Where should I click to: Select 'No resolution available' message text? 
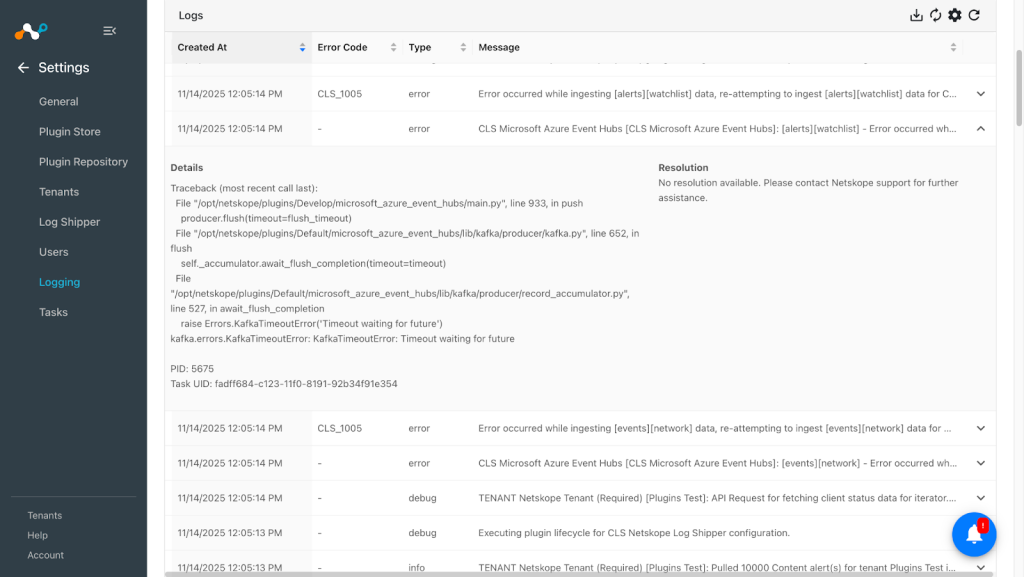[808, 191]
